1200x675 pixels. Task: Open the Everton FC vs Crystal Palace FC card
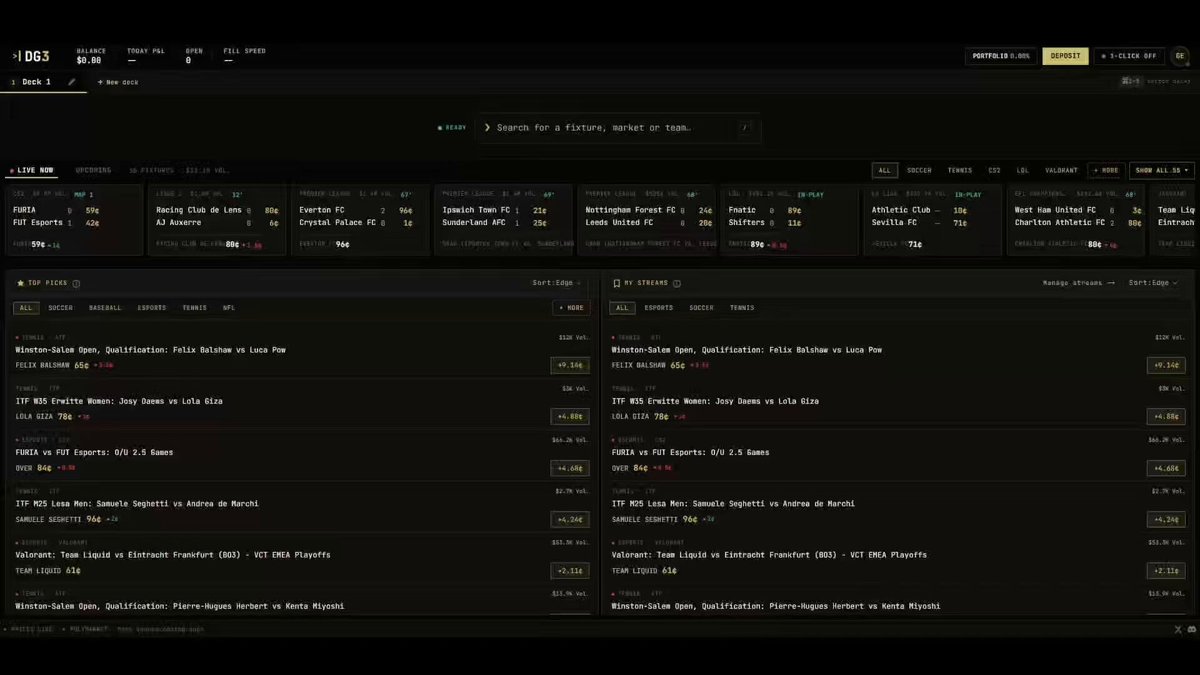pyautogui.click(x=361, y=220)
